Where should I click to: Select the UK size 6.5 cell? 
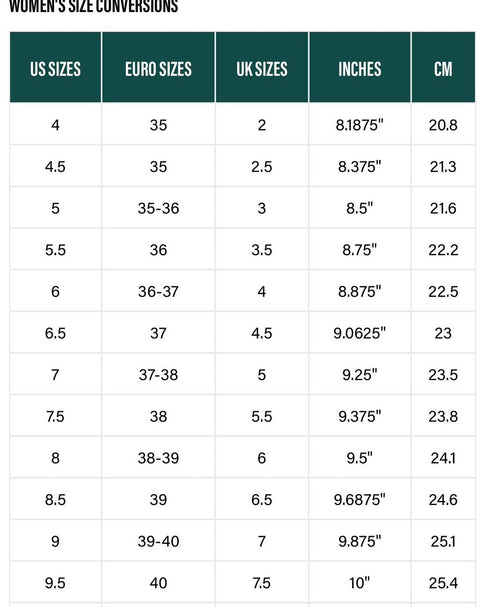(262, 499)
